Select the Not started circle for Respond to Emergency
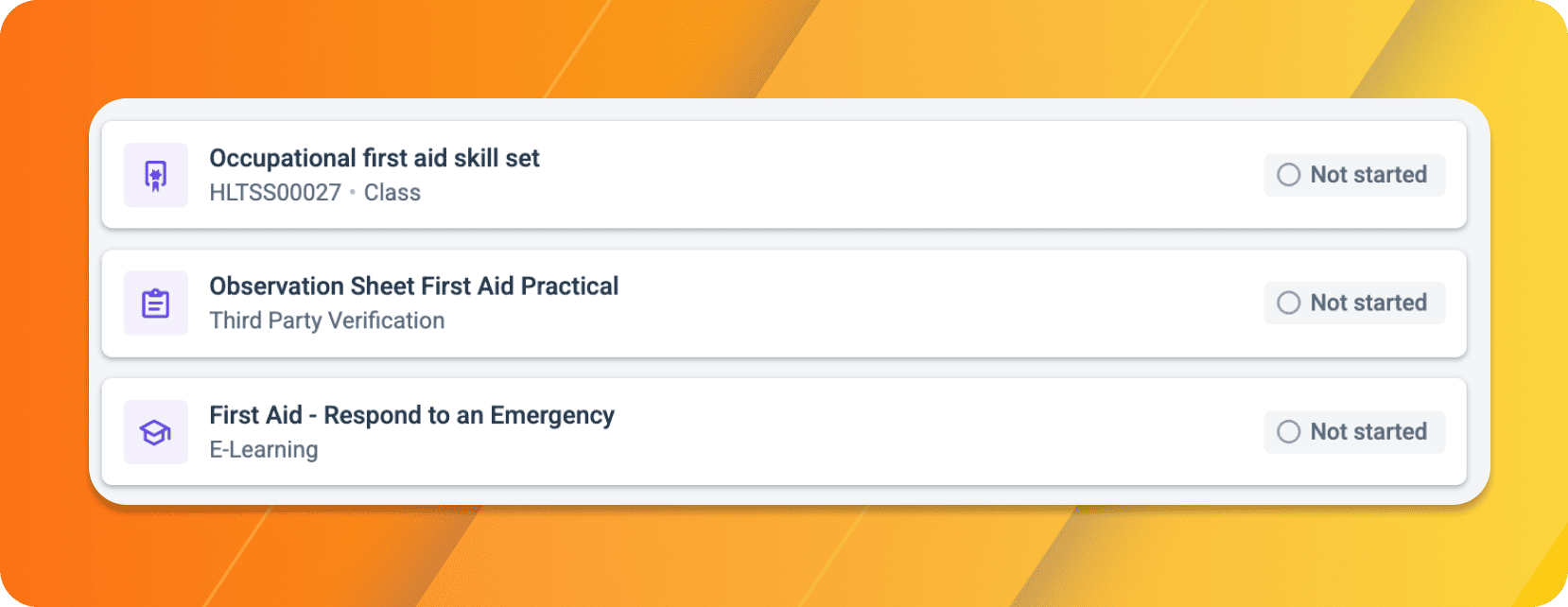This screenshot has height=607, width=1568. pyautogui.click(x=1287, y=431)
